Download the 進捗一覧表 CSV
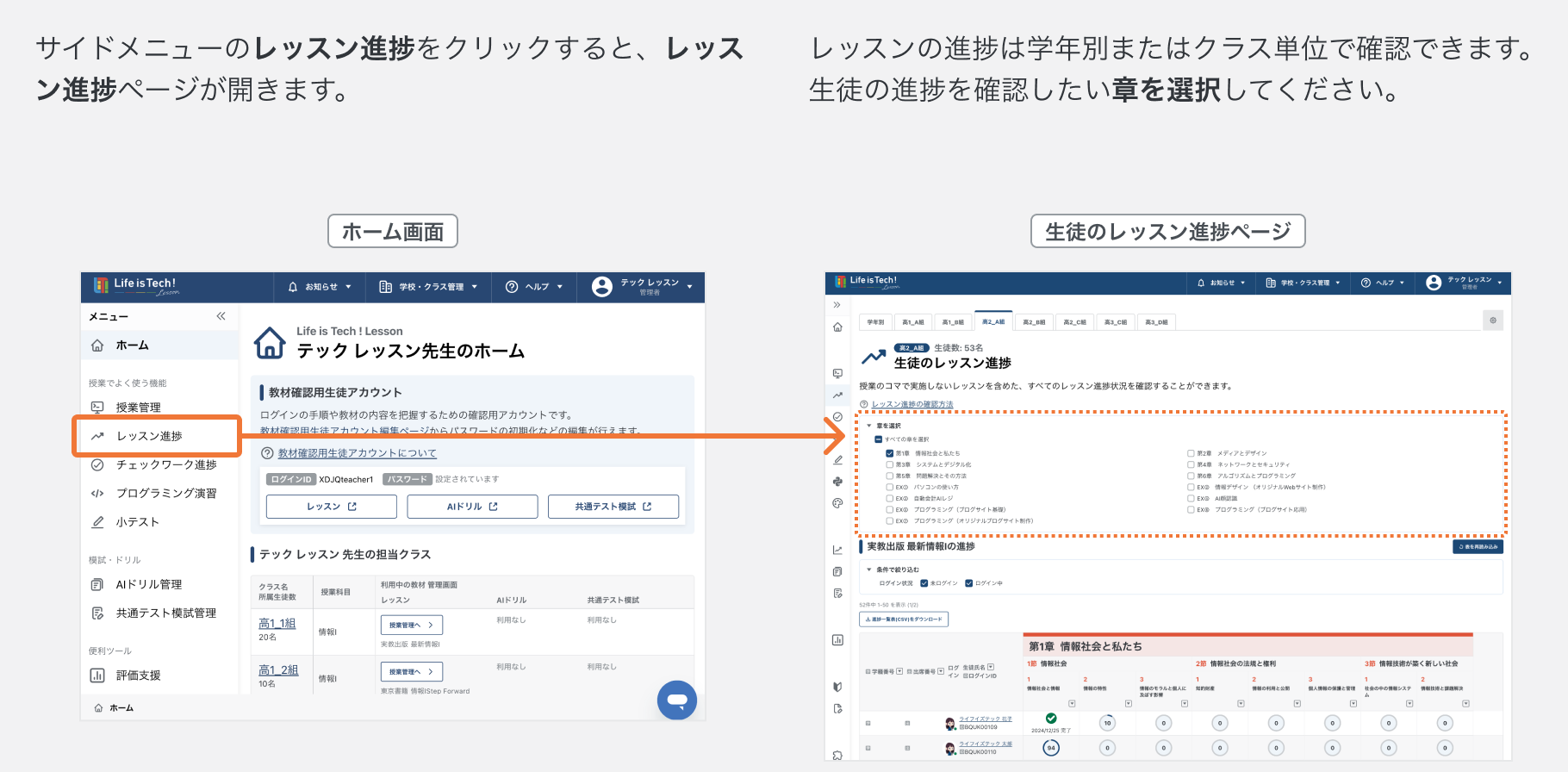Screen dimensions: 1568x772 [904, 619]
